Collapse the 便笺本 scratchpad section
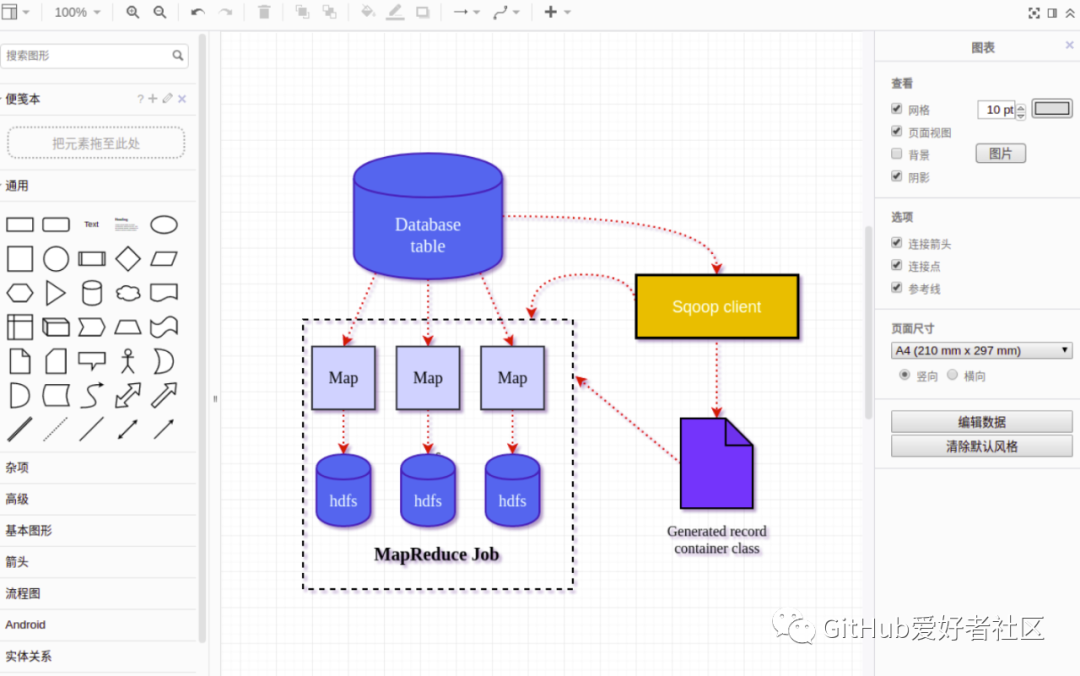The width and height of the screenshot is (1080, 676). pyautogui.click(x=23, y=99)
